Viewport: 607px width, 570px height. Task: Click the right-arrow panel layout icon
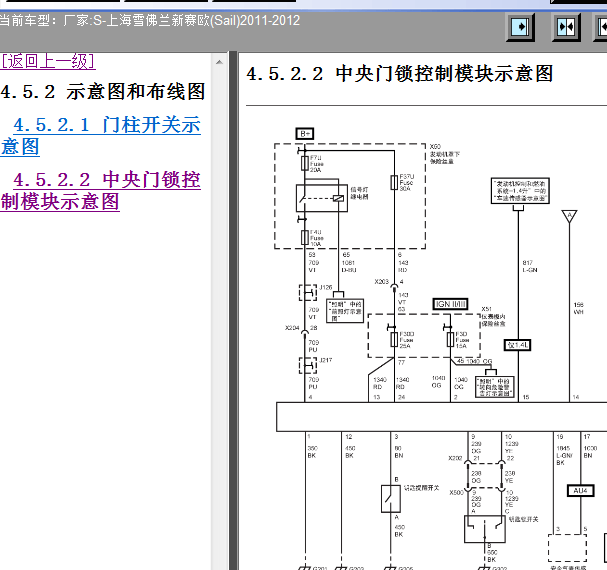point(521,27)
